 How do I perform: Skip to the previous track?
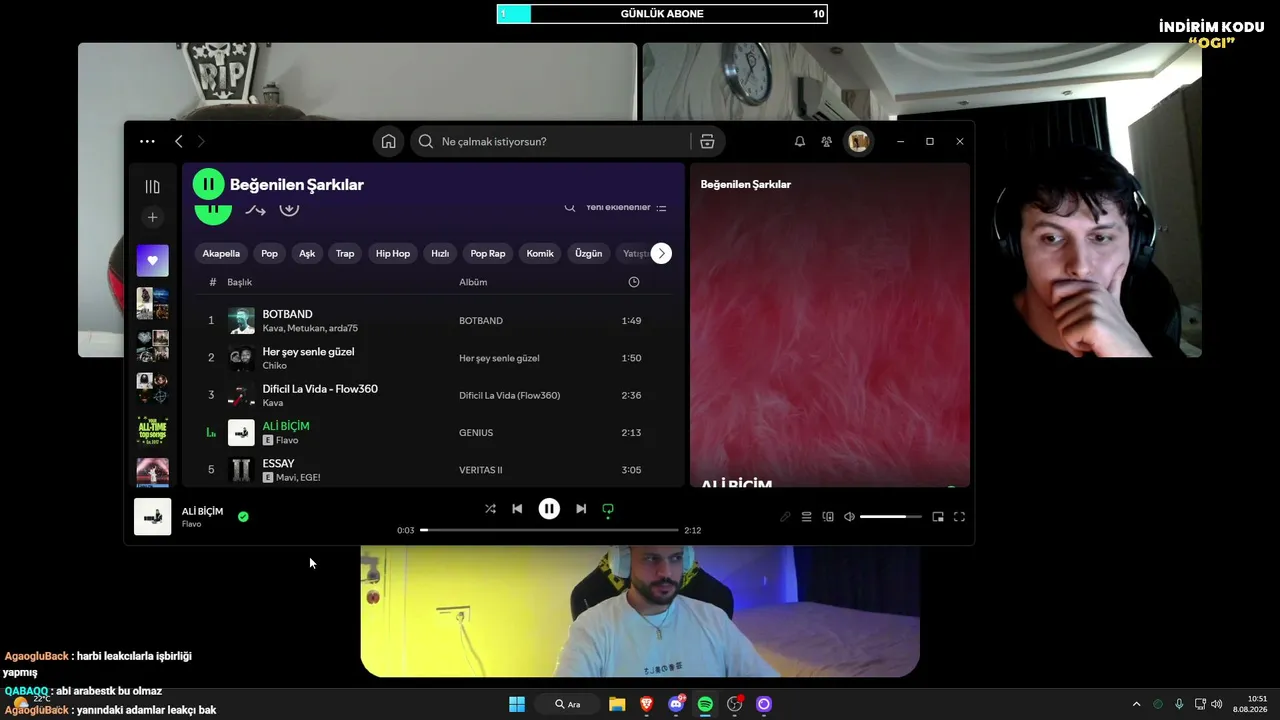tap(517, 509)
